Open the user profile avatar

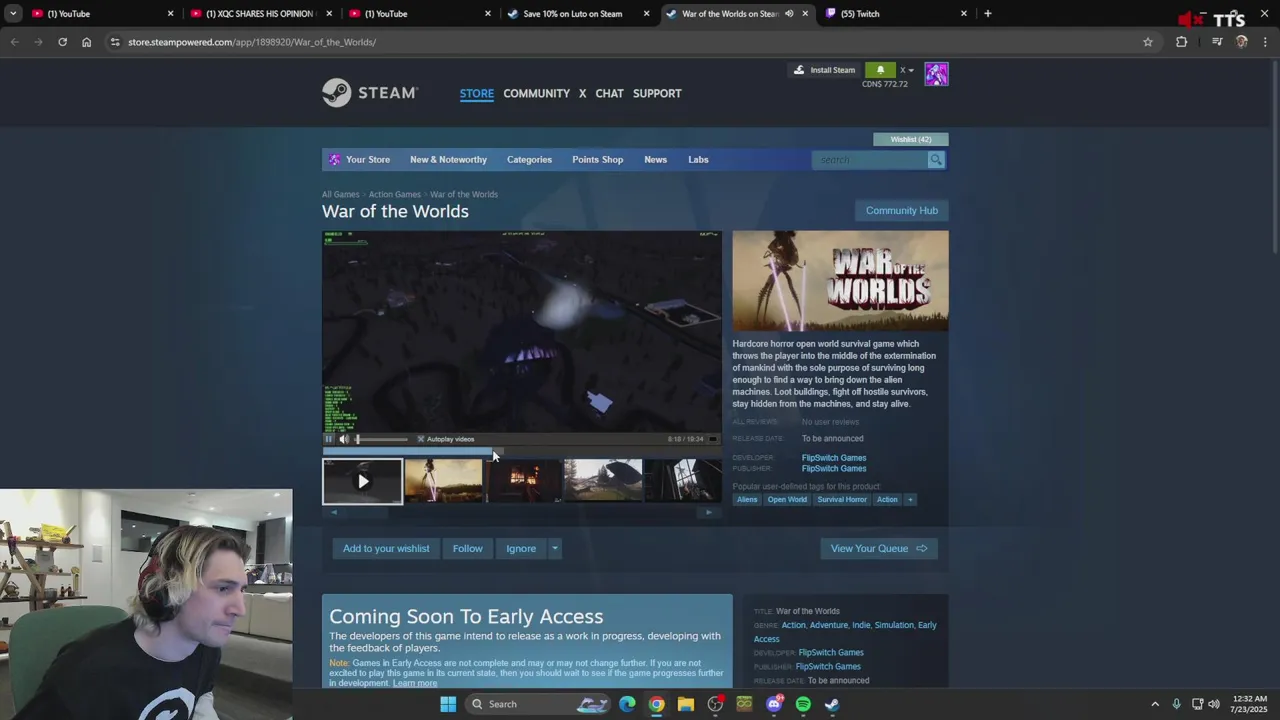tap(936, 74)
